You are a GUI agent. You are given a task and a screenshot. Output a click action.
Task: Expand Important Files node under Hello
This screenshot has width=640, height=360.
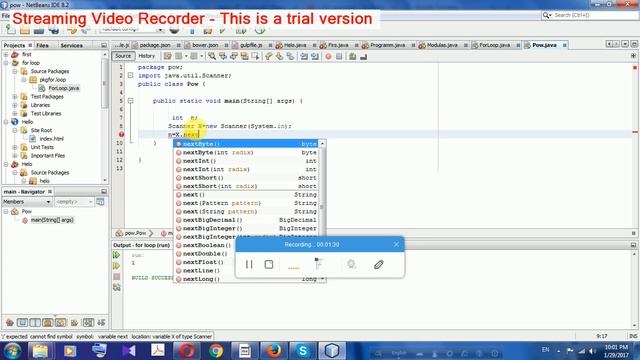[x=15, y=156]
